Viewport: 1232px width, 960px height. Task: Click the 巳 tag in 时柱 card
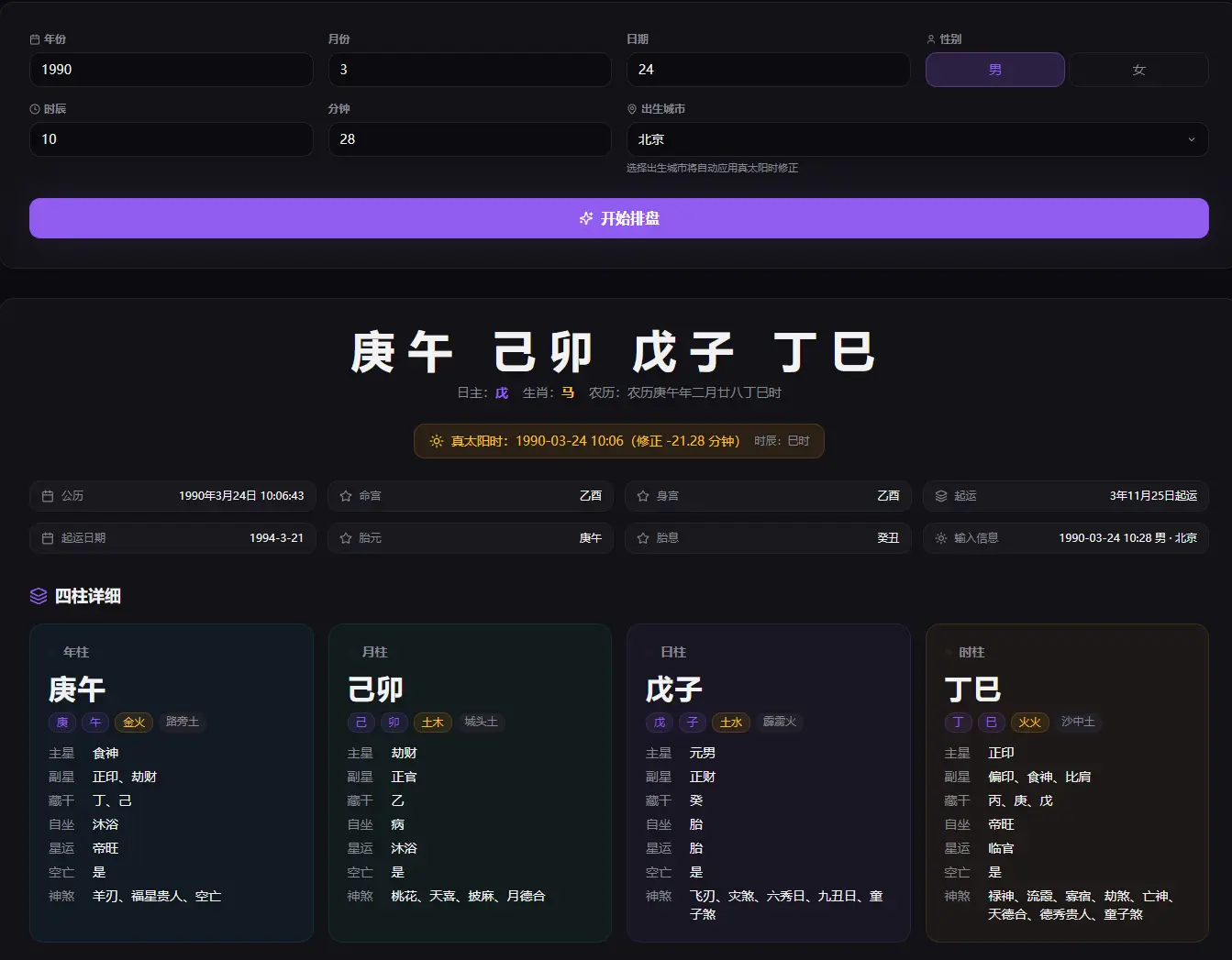pyautogui.click(x=992, y=723)
